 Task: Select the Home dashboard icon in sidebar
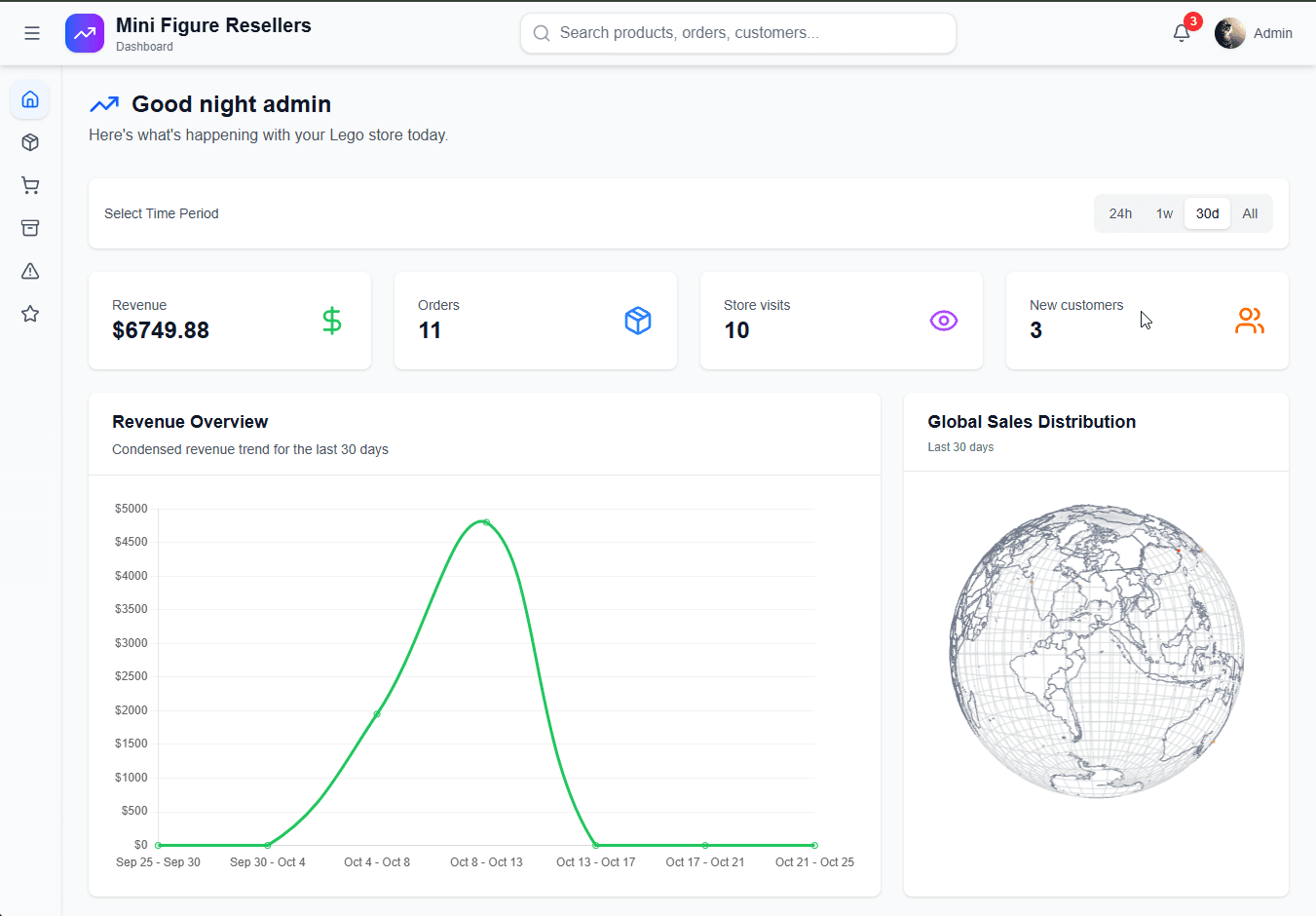29,99
